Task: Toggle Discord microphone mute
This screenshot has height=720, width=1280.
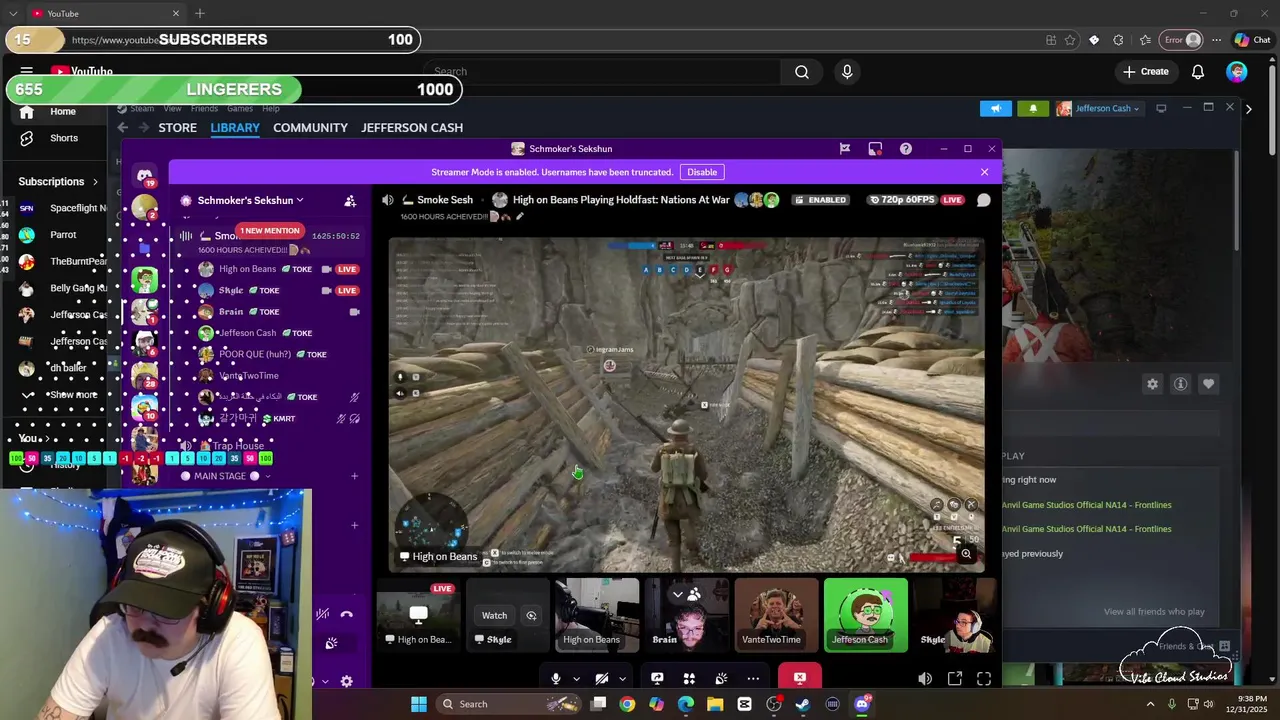Action: pyautogui.click(x=556, y=678)
